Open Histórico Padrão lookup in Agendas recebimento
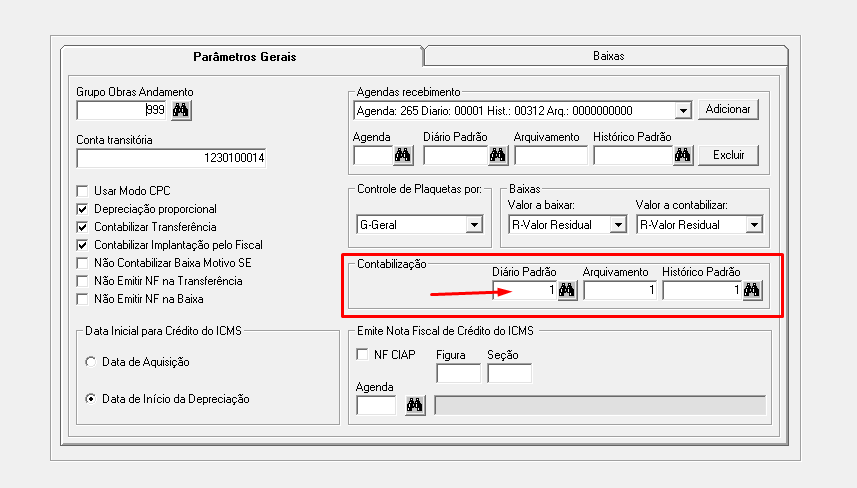This screenshot has height=488, width=857. point(683,155)
